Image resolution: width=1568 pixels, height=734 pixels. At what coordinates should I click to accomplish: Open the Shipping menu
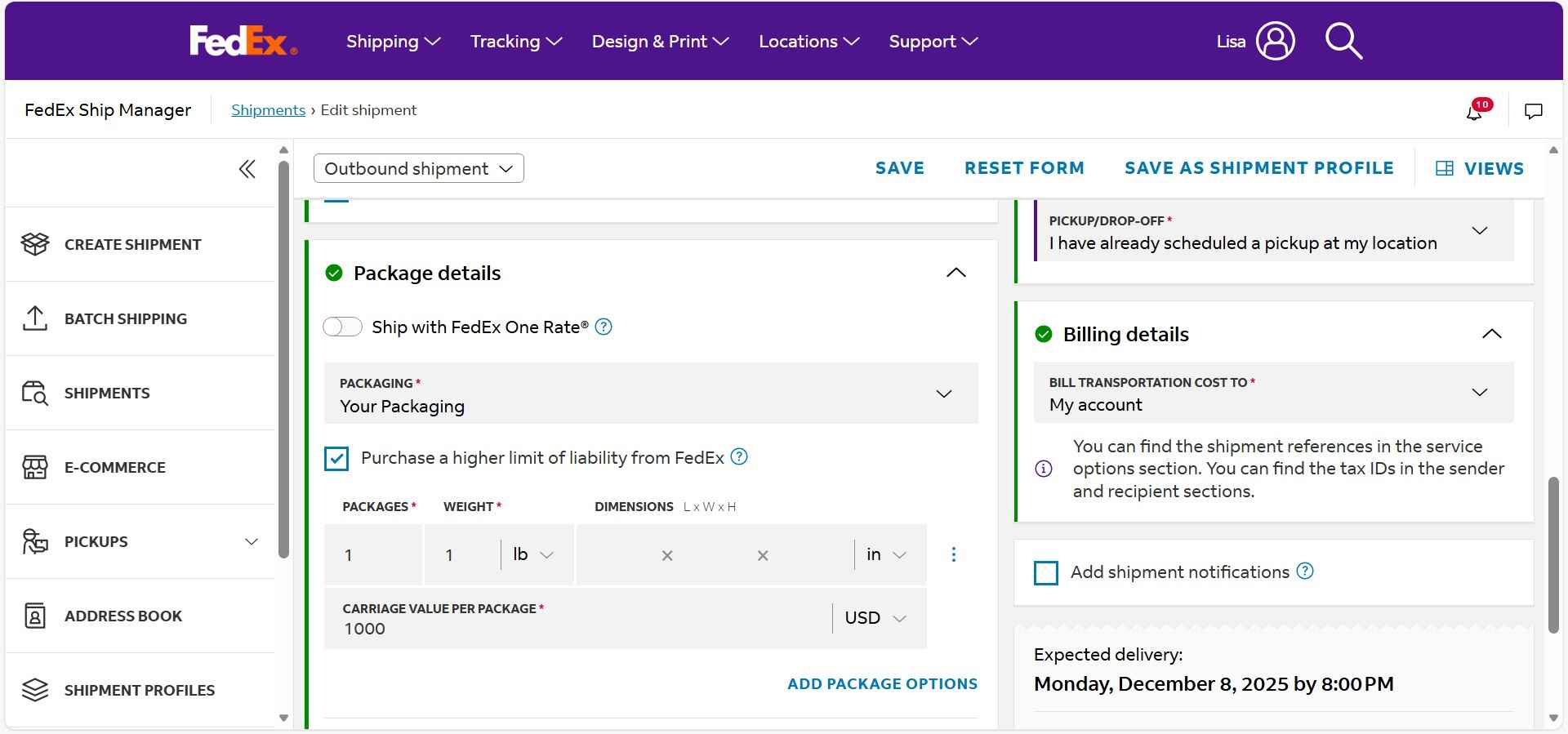[x=393, y=42]
